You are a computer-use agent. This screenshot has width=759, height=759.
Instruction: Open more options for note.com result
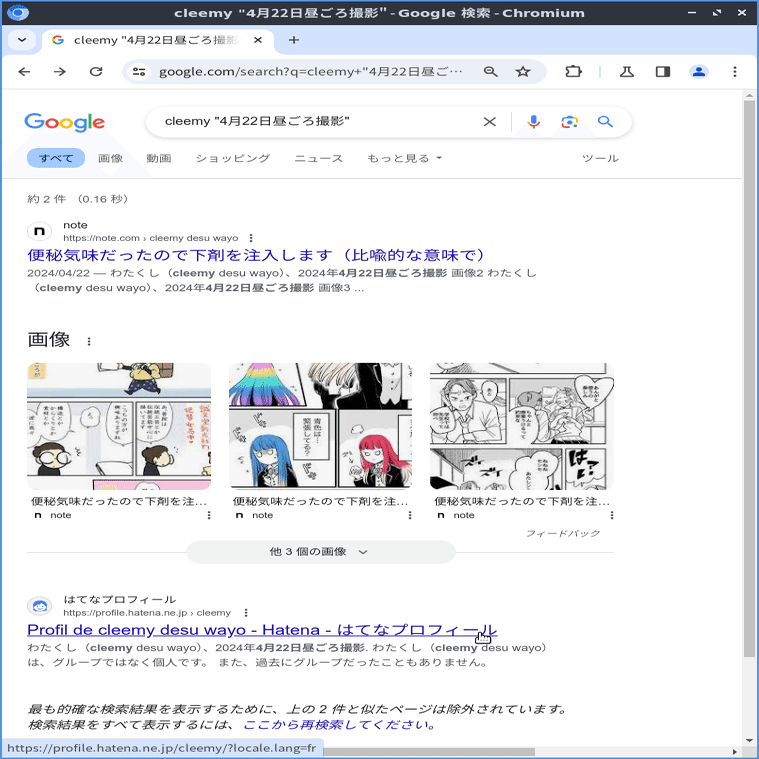pyautogui.click(x=251, y=238)
